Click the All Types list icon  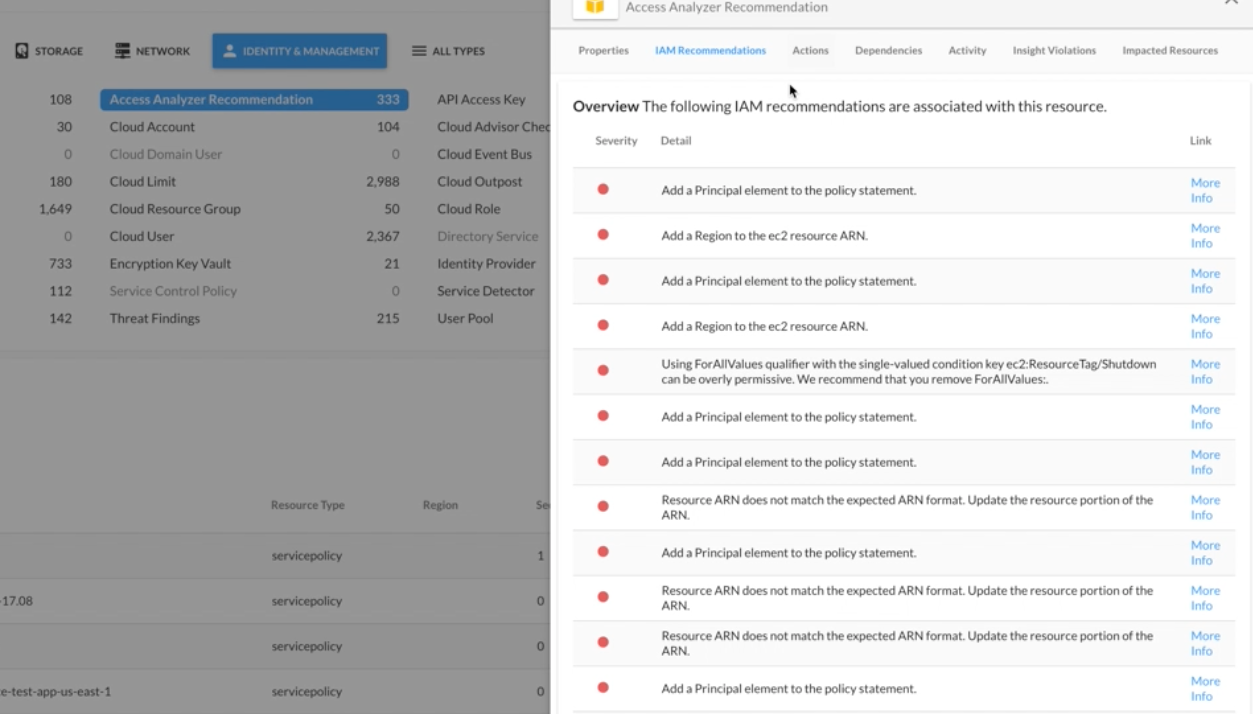point(419,51)
